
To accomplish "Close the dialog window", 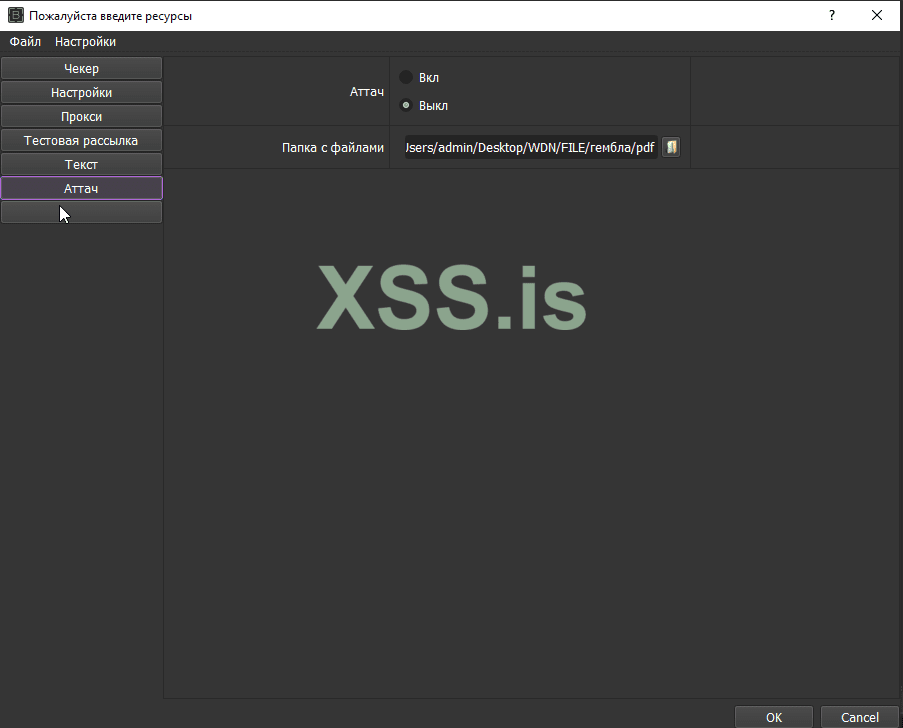I will (877, 16).
